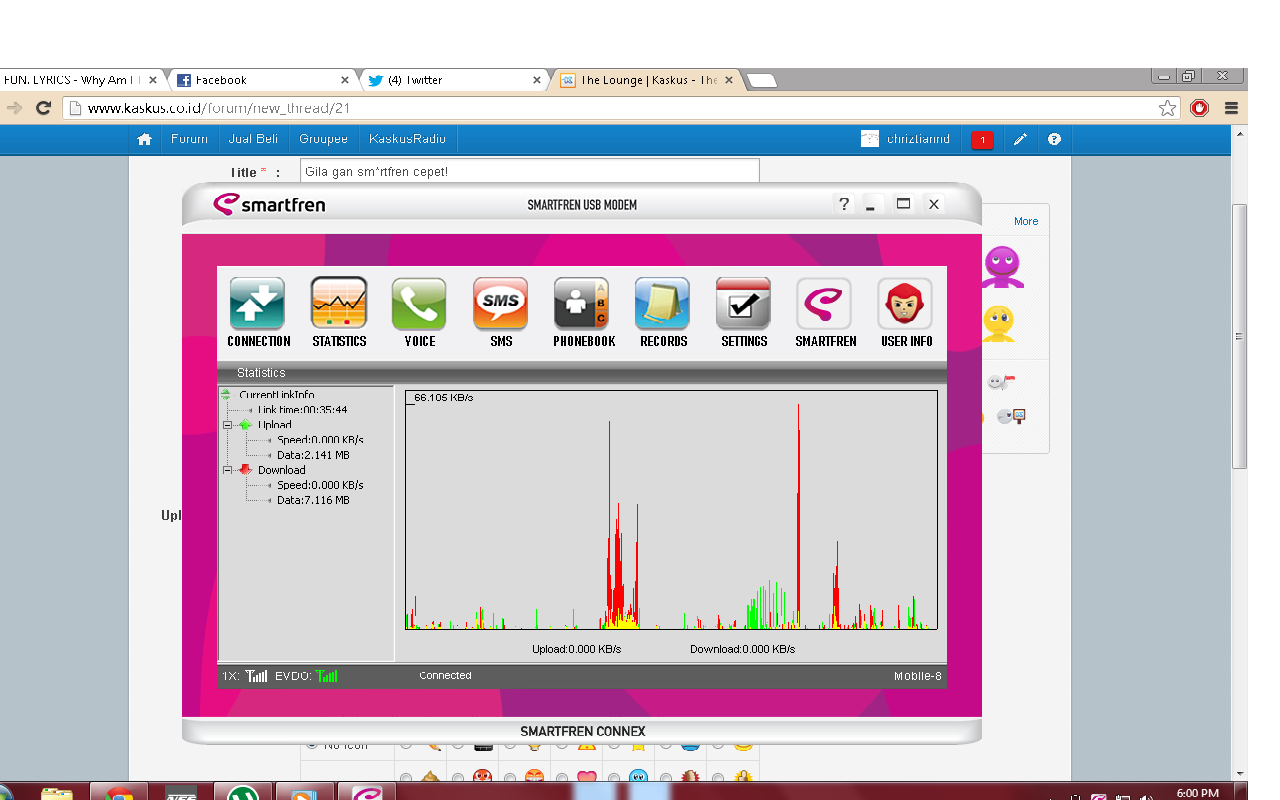The width and height of the screenshot is (1280, 800).
Task: Click the More emoticons link
Action: point(1026,221)
